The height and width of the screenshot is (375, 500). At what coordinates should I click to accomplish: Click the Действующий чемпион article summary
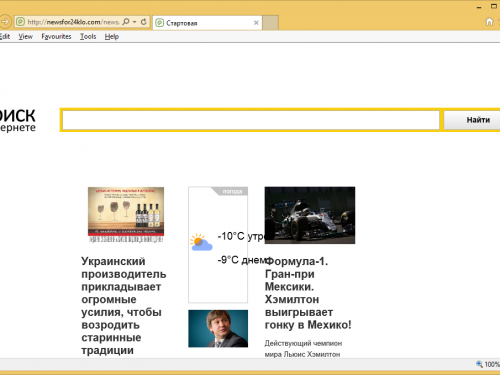(x=303, y=349)
